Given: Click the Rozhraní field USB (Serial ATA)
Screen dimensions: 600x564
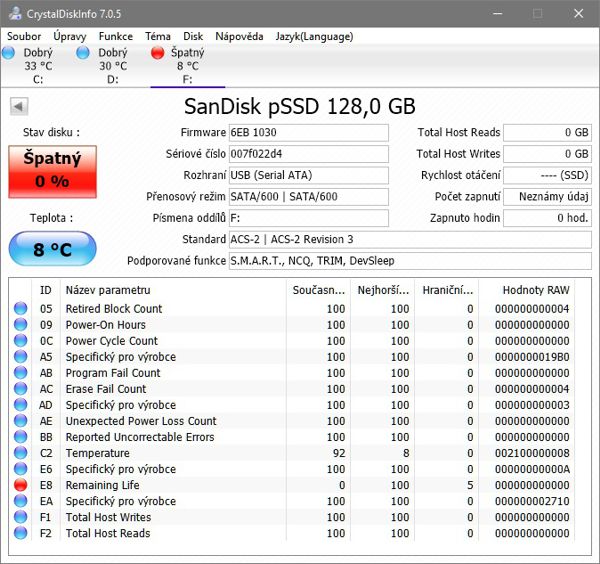Looking at the screenshot, I should coord(308,175).
